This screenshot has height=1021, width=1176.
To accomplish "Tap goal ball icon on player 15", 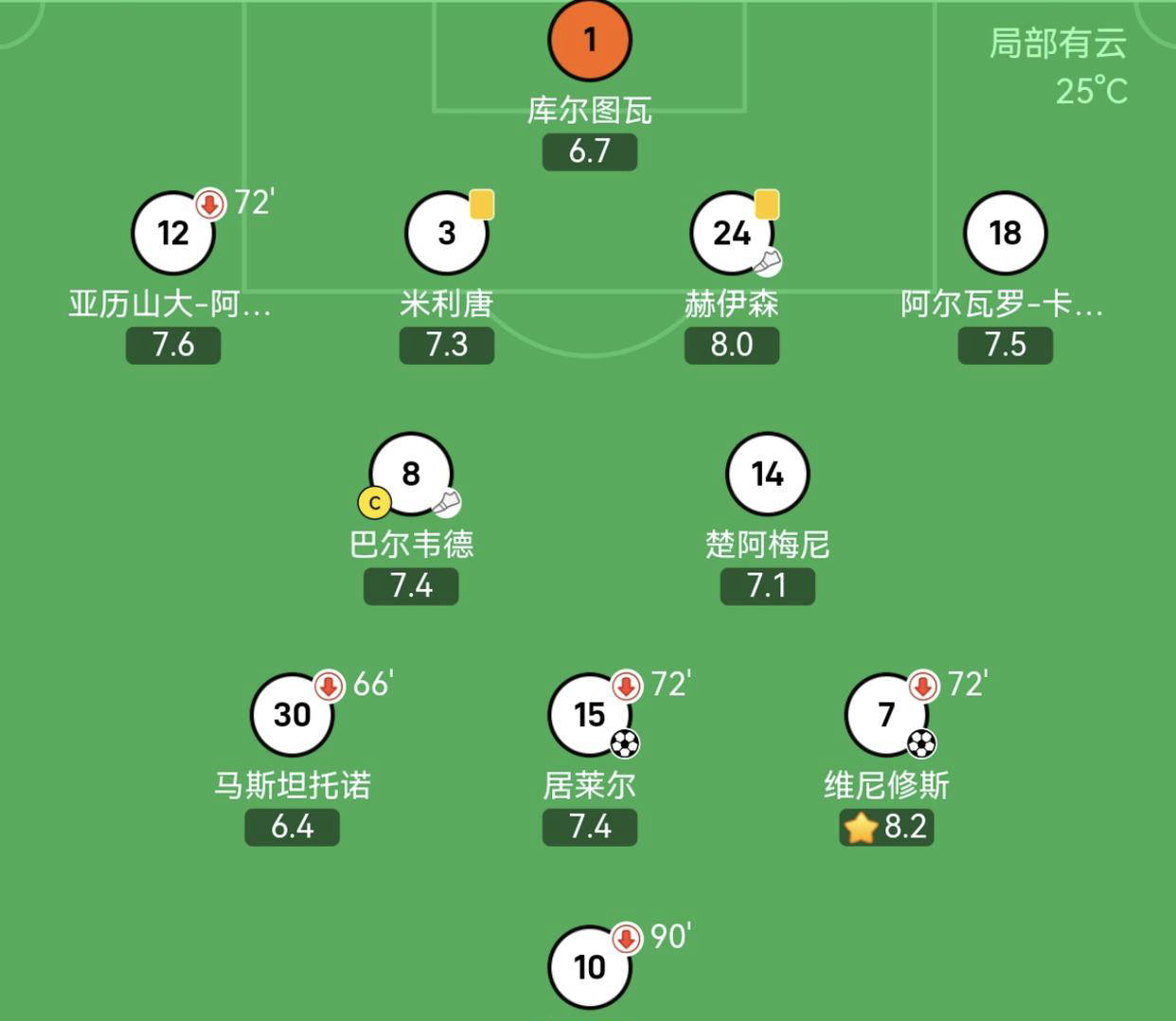I will tap(625, 743).
